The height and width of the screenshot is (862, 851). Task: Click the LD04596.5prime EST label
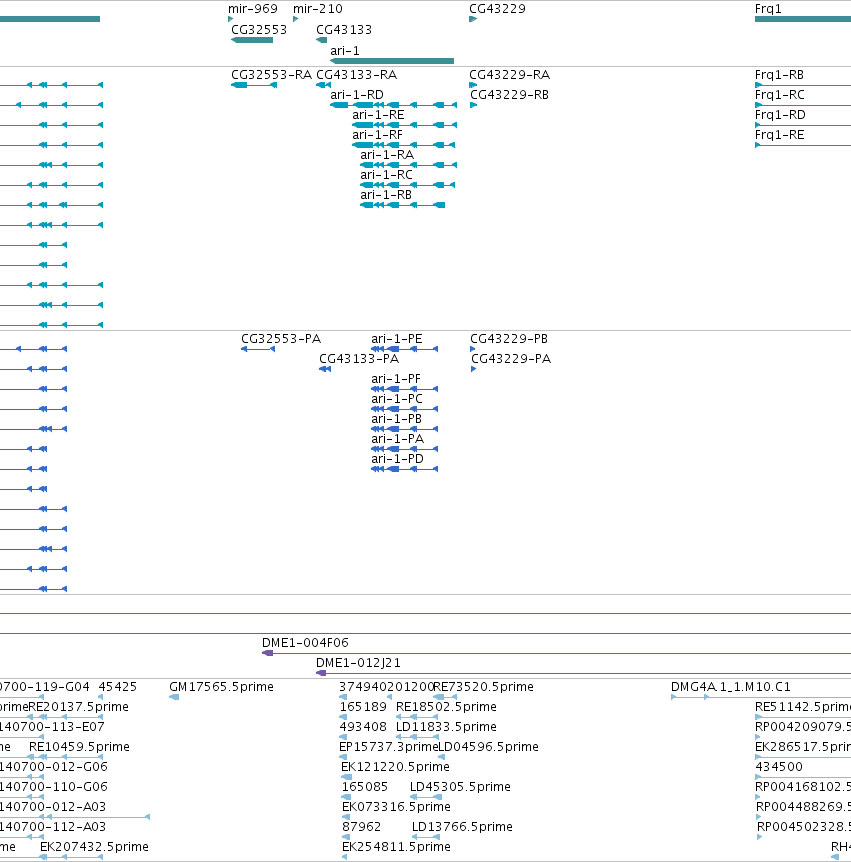(x=488, y=747)
